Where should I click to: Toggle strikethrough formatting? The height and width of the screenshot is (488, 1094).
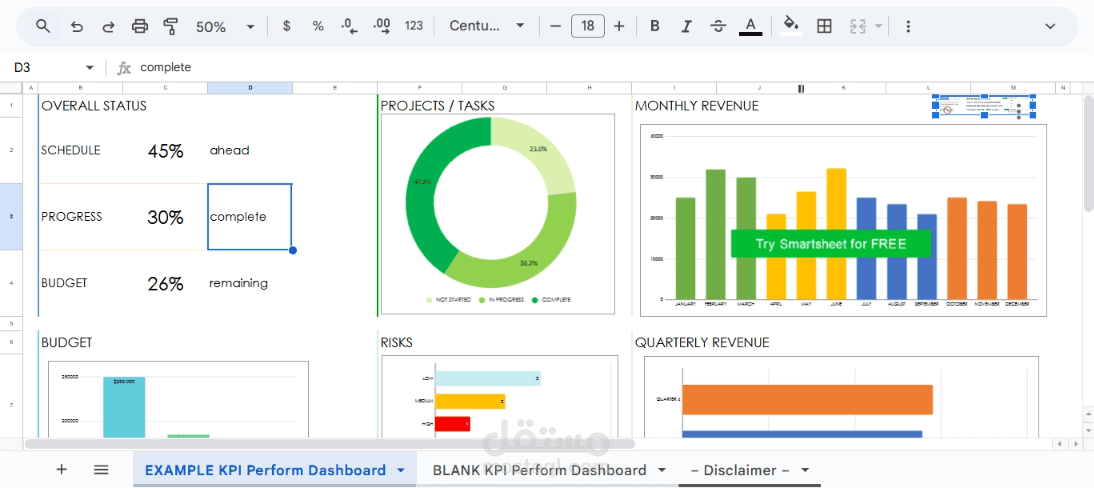(718, 27)
